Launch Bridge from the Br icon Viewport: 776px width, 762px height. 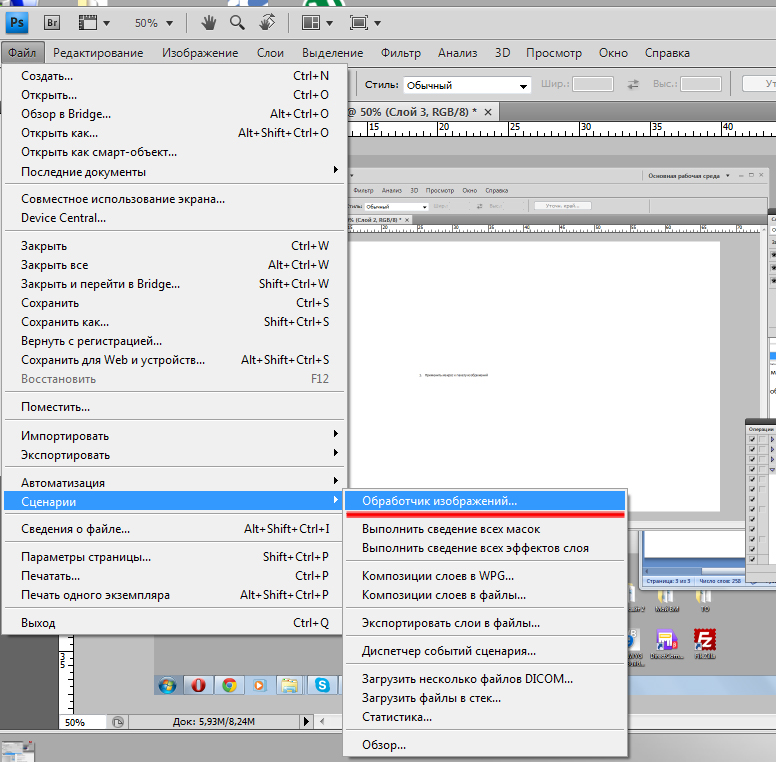49,22
